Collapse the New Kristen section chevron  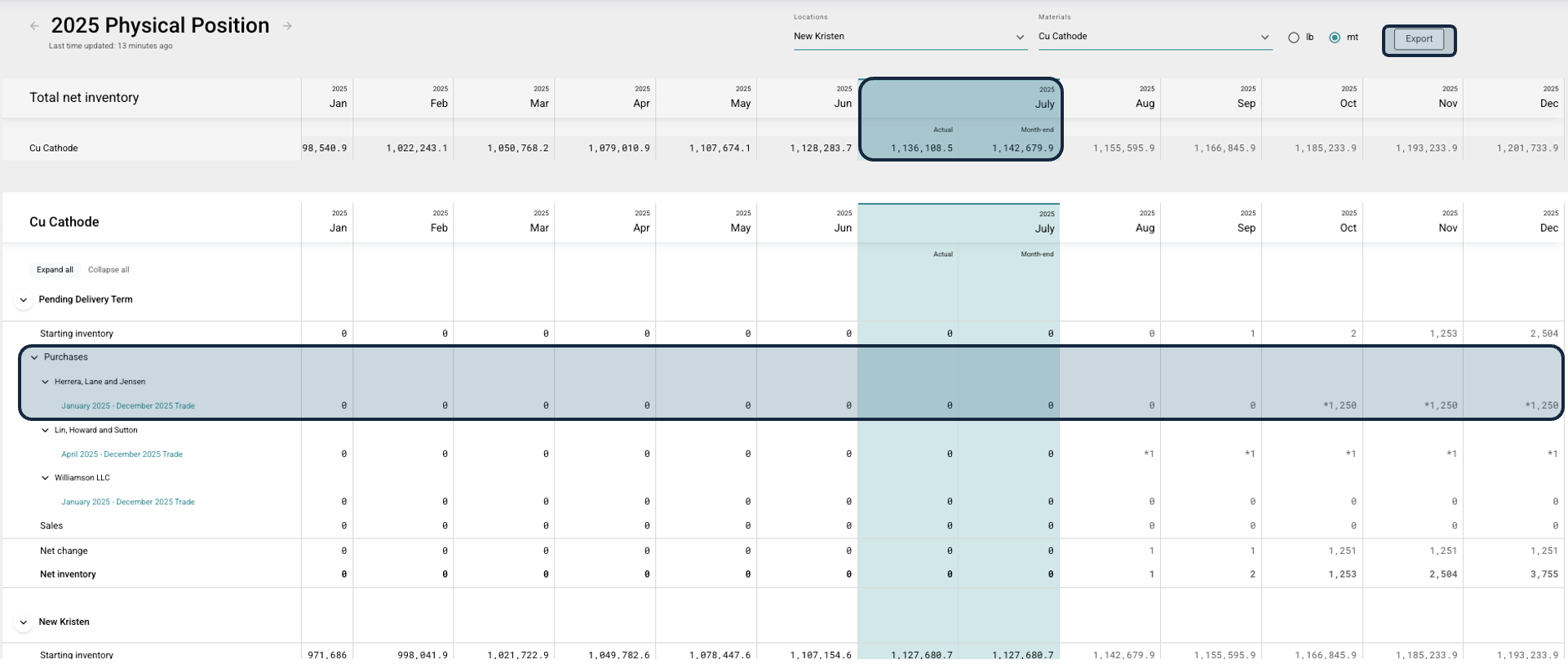(x=24, y=622)
